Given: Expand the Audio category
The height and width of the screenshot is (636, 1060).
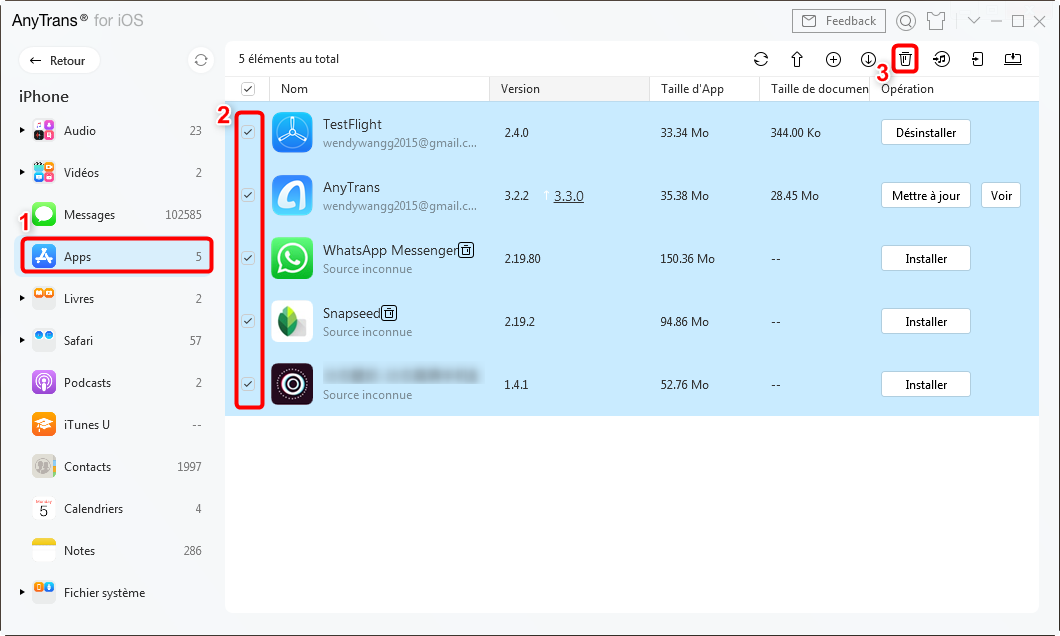Looking at the screenshot, I should click(x=22, y=131).
